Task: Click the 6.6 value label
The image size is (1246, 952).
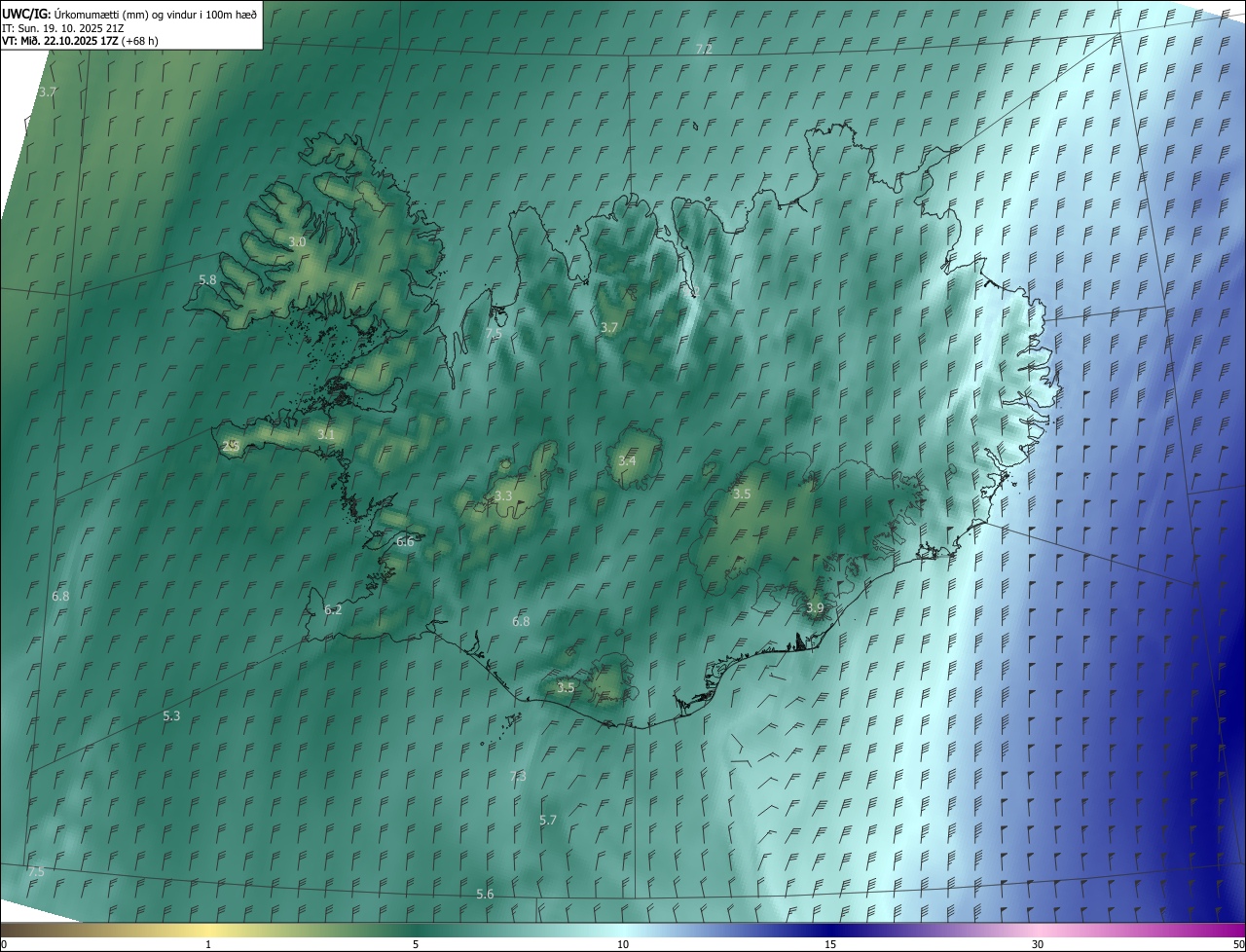Action: tap(405, 541)
